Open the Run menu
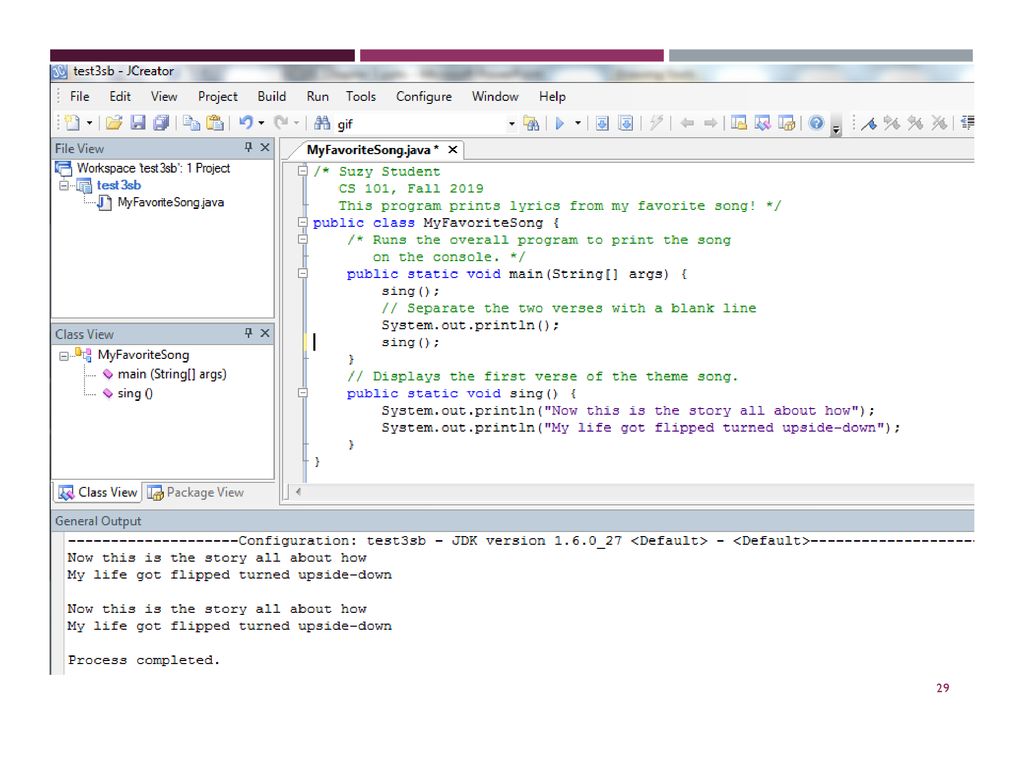Viewport: 1024px width, 768px height. click(x=318, y=97)
